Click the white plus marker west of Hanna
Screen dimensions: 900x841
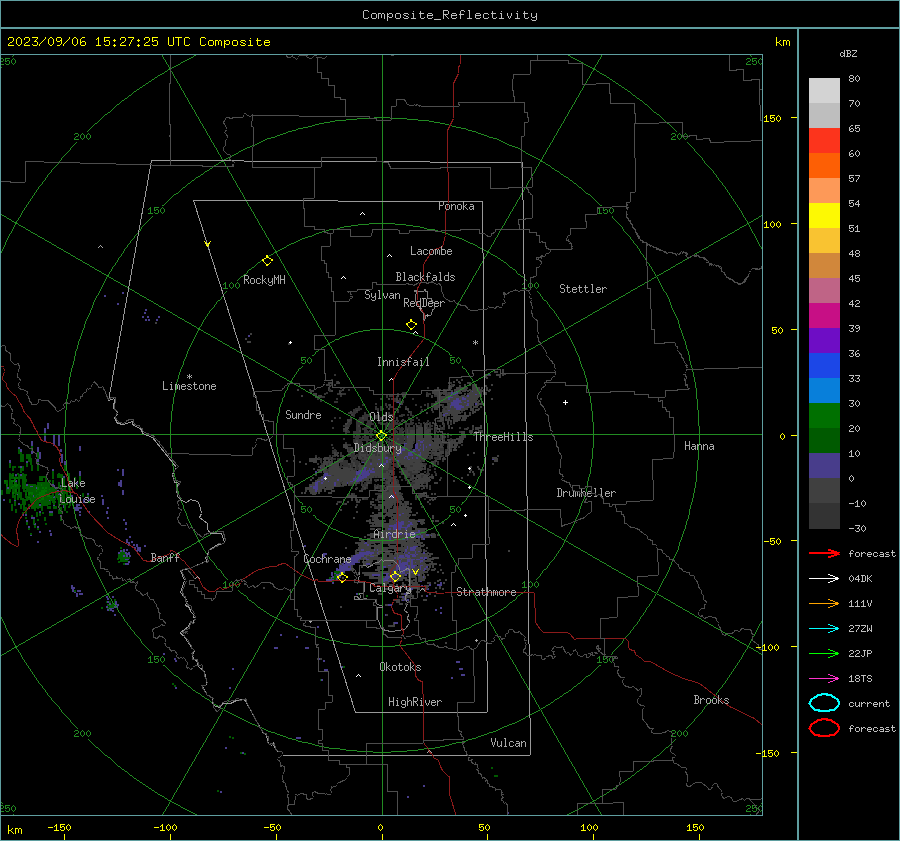tap(565, 402)
